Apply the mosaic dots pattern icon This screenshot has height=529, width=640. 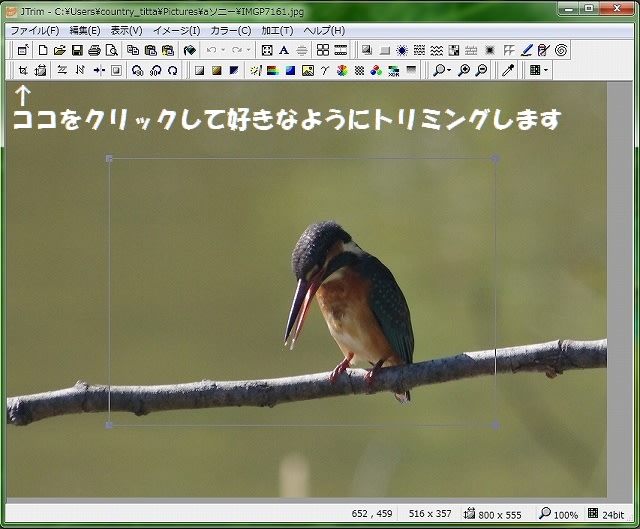tap(359, 71)
